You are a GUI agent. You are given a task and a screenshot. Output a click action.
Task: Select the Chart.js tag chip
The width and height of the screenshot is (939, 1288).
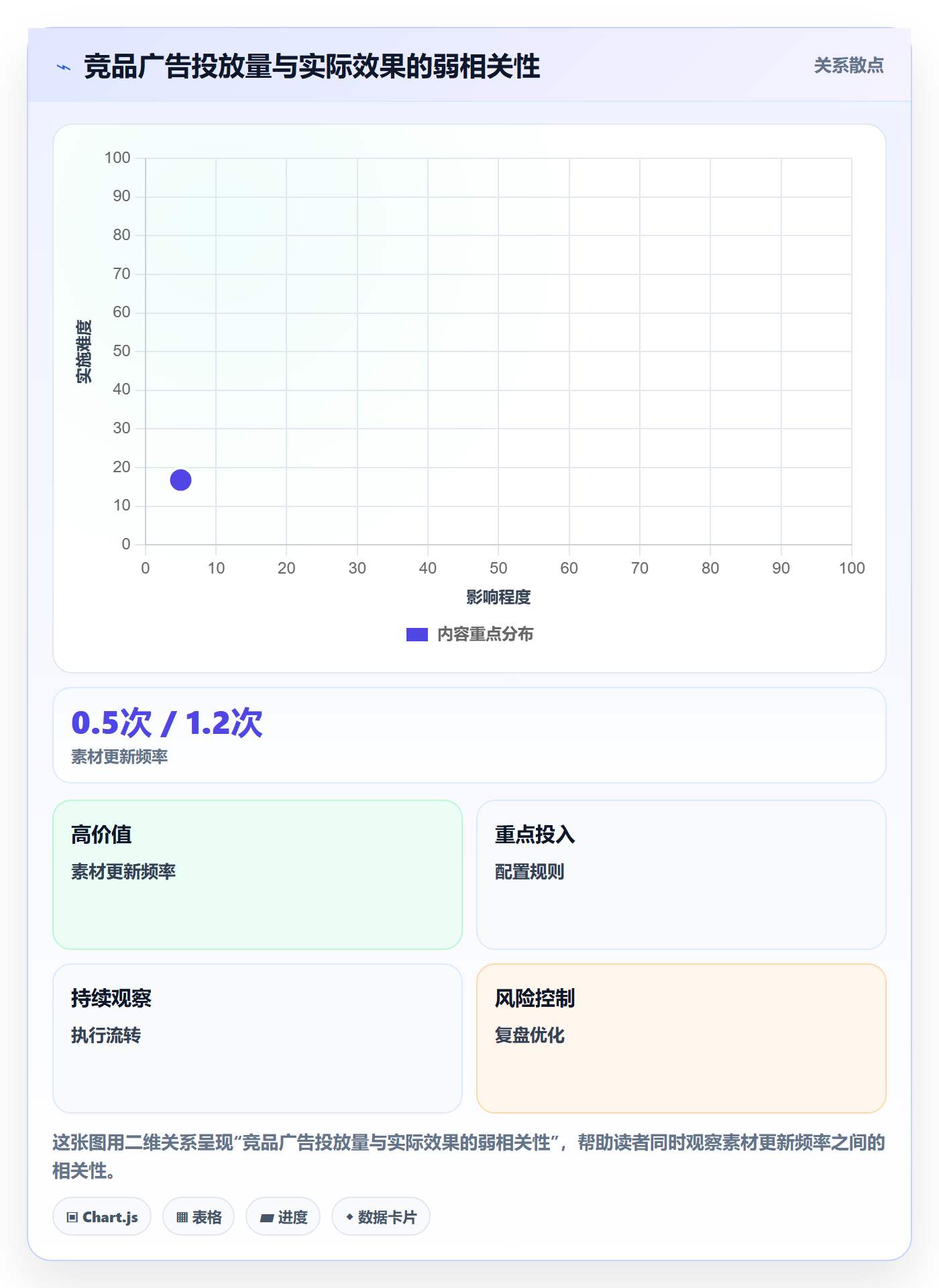(102, 1216)
